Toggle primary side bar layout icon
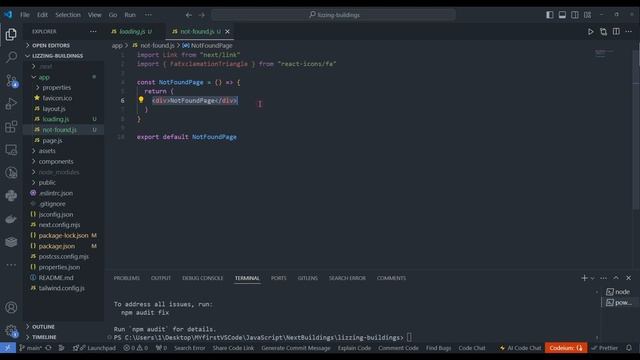Image resolution: width=640 pixels, height=360 pixels. 550,15
